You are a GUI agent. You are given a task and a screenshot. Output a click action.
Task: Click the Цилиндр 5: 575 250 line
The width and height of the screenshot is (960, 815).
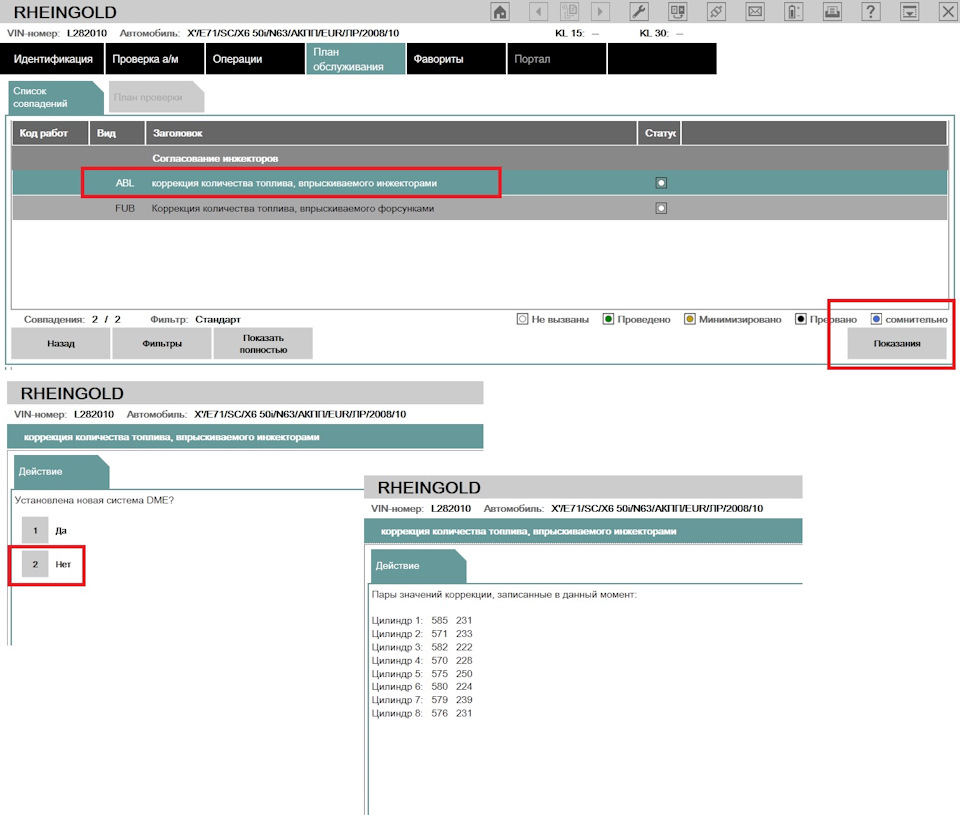pos(422,674)
